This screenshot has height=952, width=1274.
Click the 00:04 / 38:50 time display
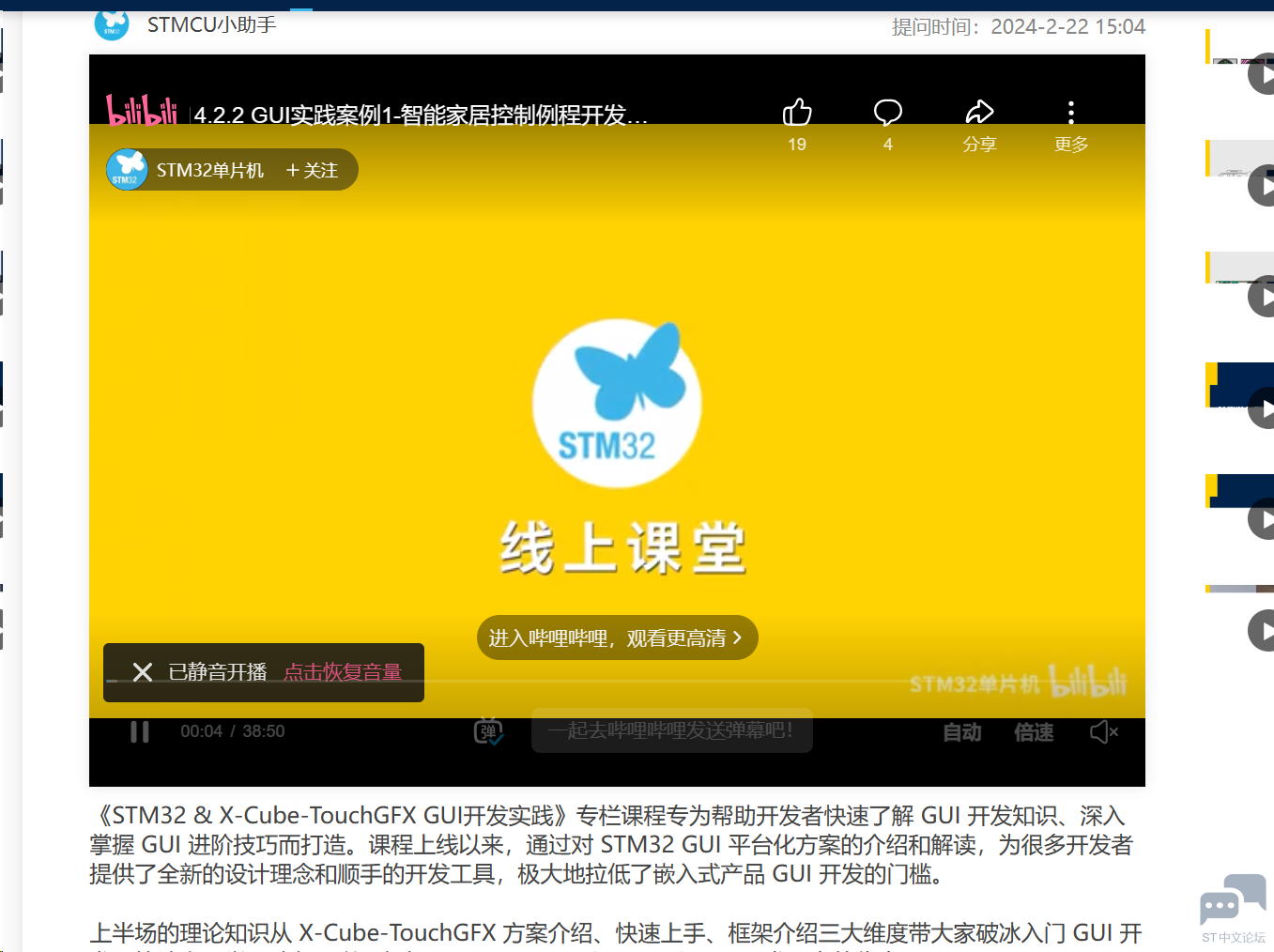[233, 731]
